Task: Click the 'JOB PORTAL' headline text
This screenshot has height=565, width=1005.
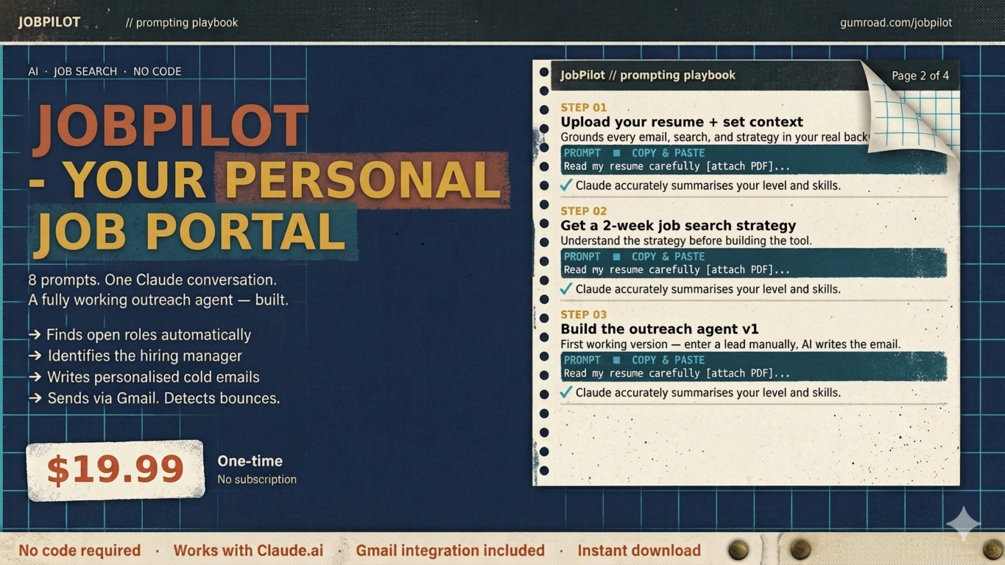Action: pyautogui.click(x=190, y=231)
